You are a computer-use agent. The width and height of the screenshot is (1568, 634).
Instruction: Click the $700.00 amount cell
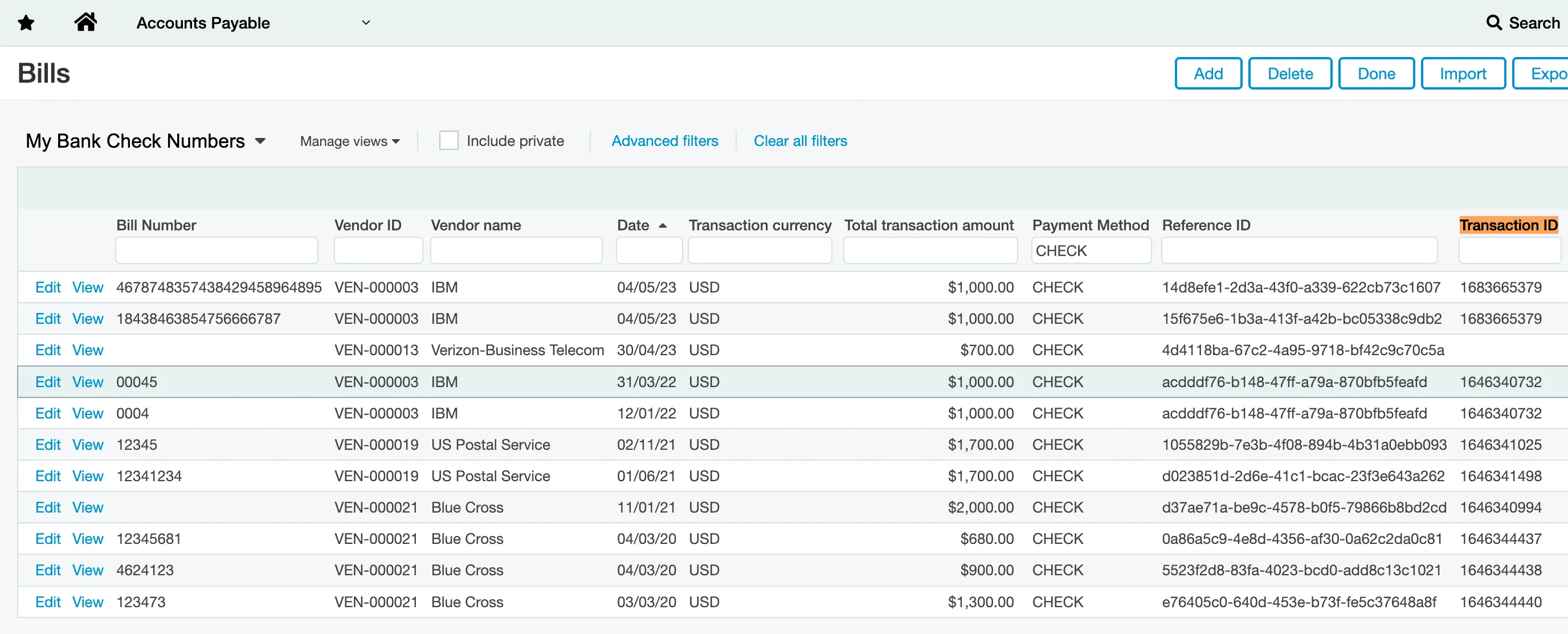pyautogui.click(x=987, y=350)
